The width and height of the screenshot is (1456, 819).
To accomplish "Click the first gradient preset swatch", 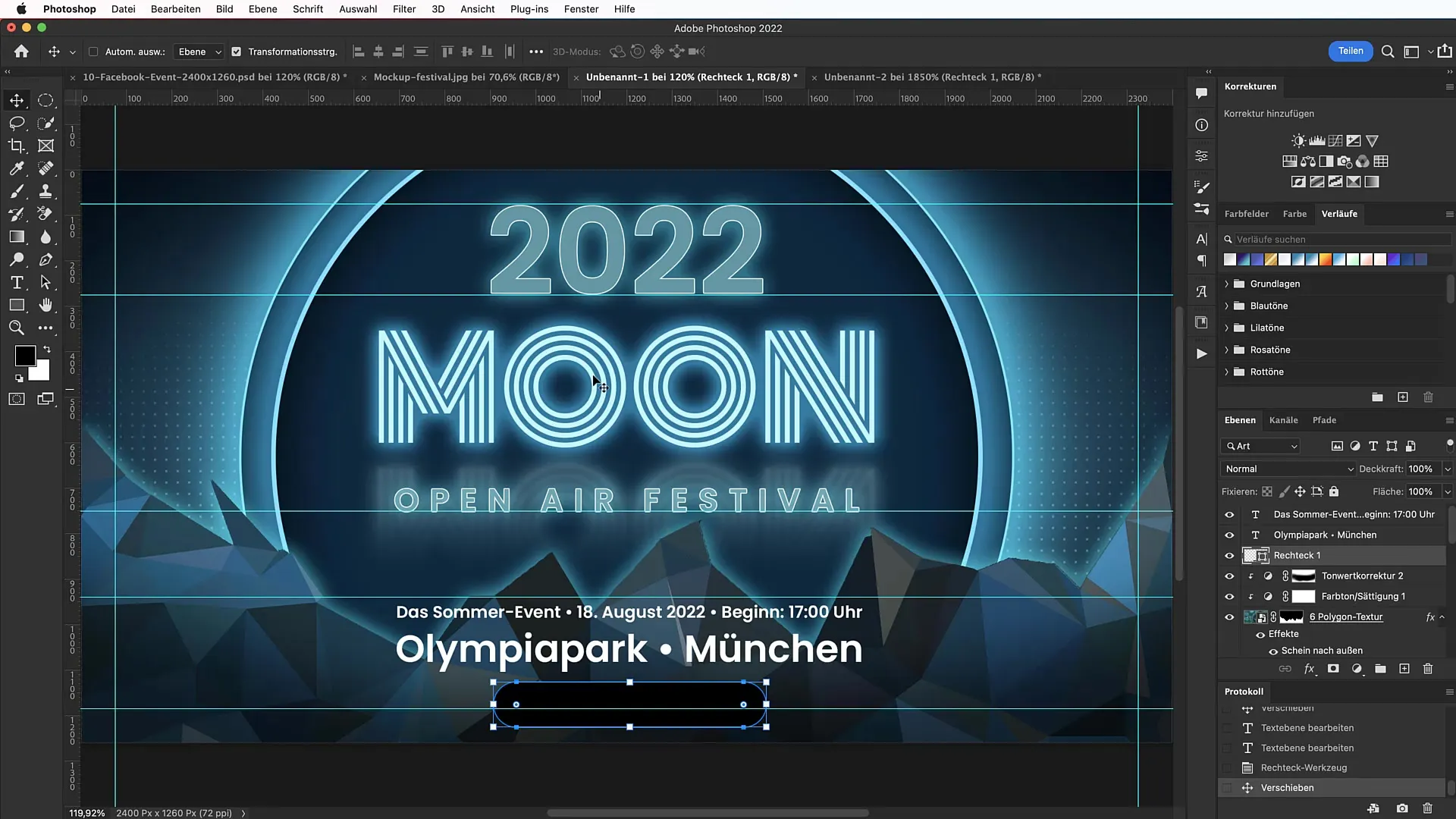I will tap(1230, 260).
